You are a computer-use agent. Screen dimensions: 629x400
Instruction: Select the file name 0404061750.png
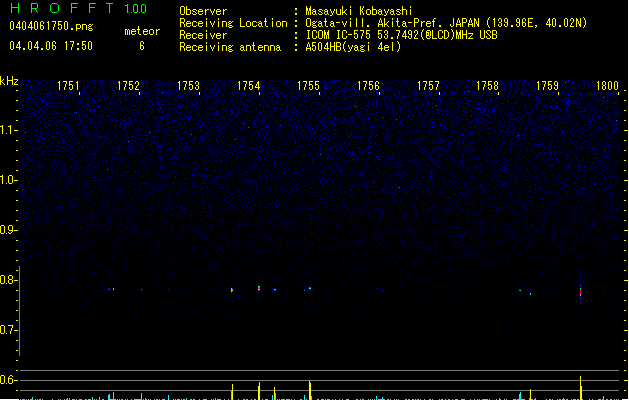[x=51, y=26]
